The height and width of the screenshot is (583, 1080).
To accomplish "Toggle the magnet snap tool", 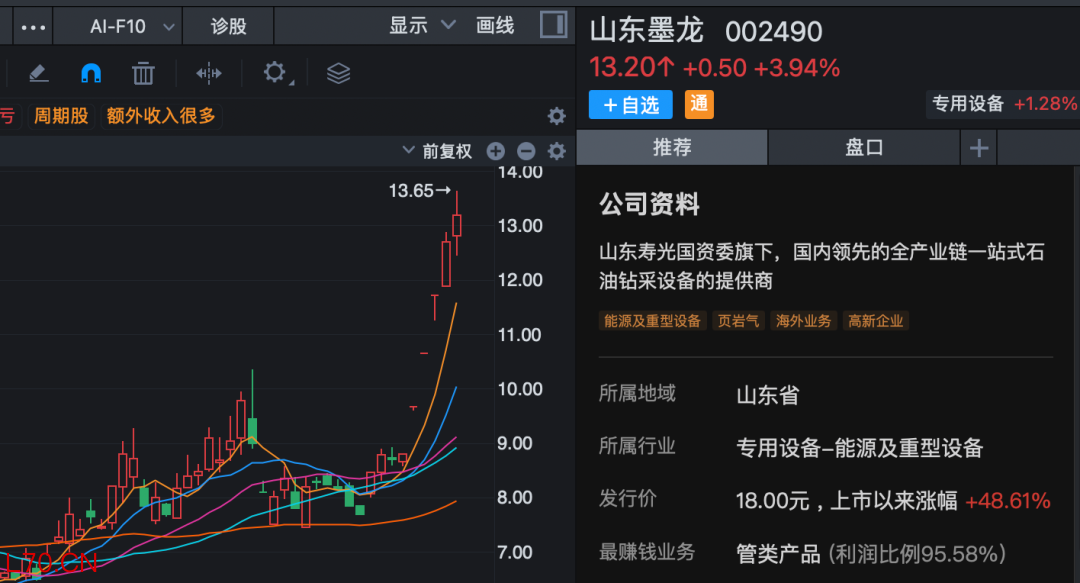I will (91, 72).
